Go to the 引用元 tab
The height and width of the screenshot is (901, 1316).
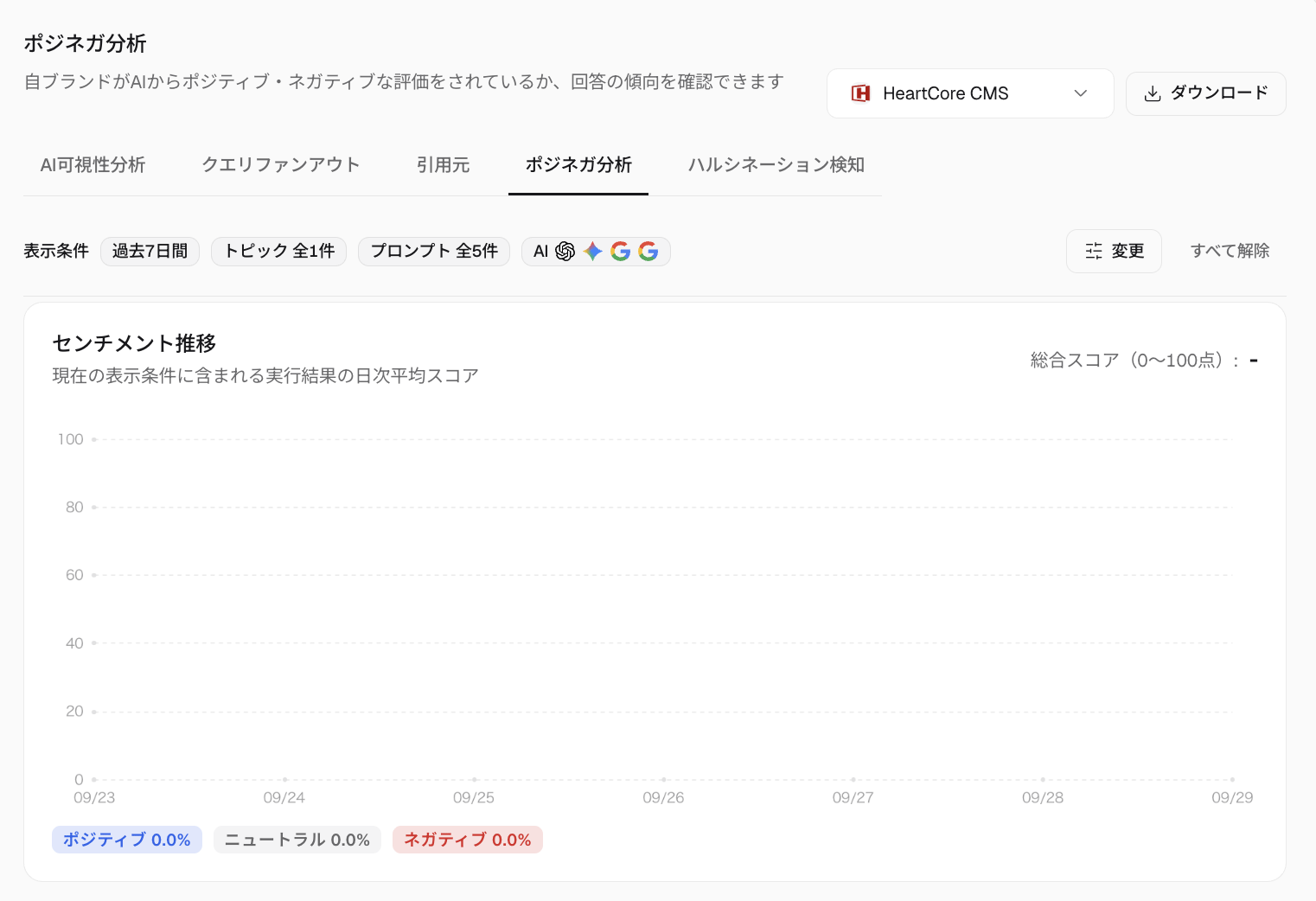443,164
